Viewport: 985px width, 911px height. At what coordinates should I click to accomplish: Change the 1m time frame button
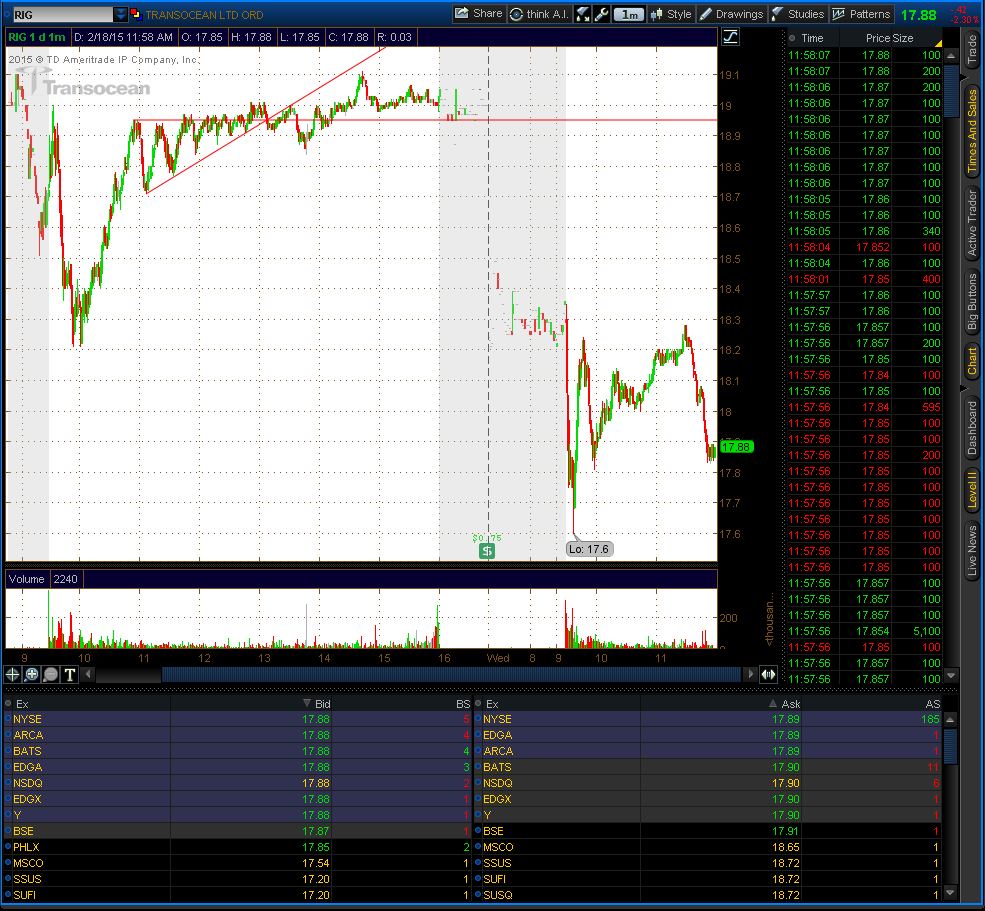click(x=629, y=14)
